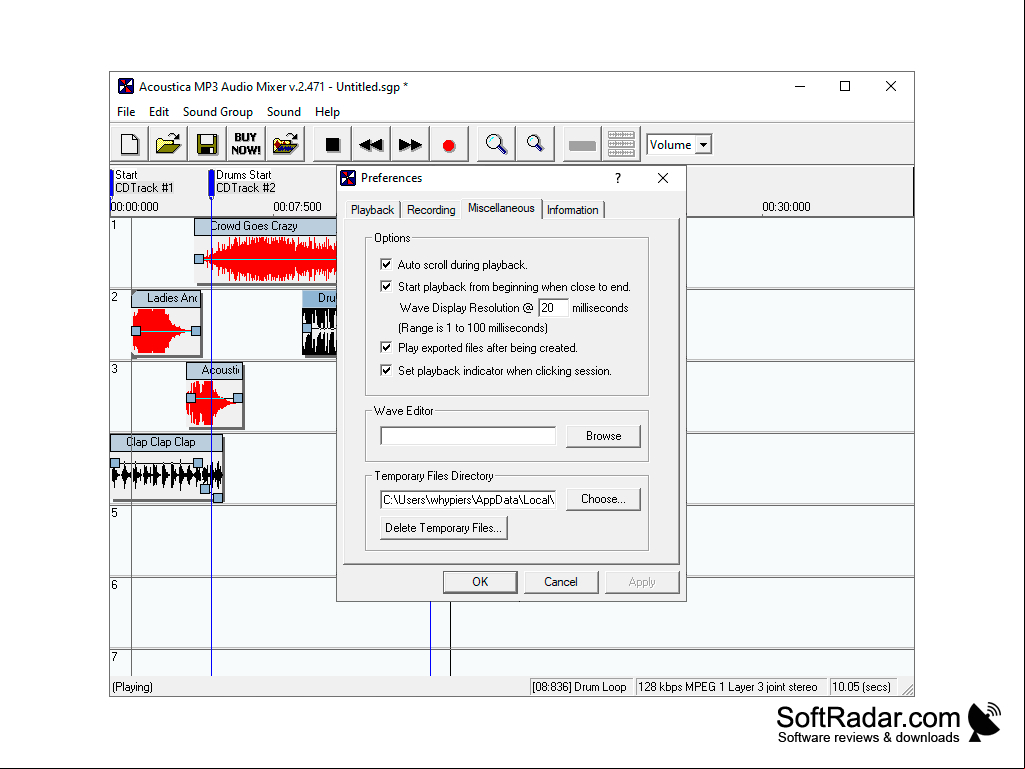Viewport: 1025px width, 769px height.
Task: Click the Acoustica app icon in title bar
Action: (126, 86)
